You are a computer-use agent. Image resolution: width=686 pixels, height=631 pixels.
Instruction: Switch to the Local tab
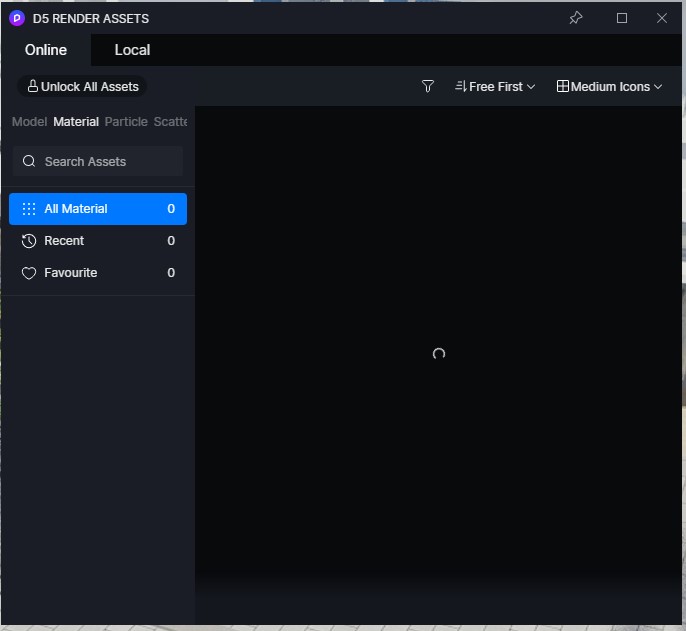coord(132,50)
